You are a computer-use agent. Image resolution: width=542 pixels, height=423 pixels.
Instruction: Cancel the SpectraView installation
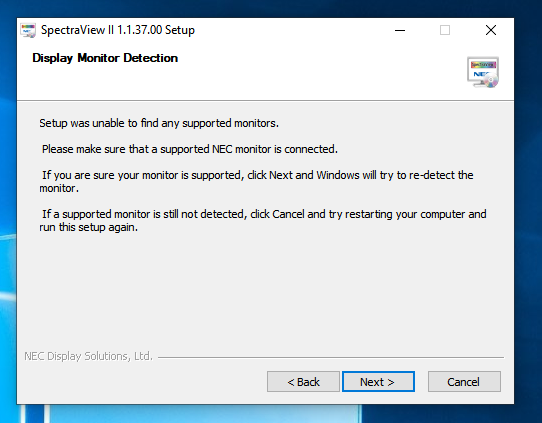(x=464, y=382)
